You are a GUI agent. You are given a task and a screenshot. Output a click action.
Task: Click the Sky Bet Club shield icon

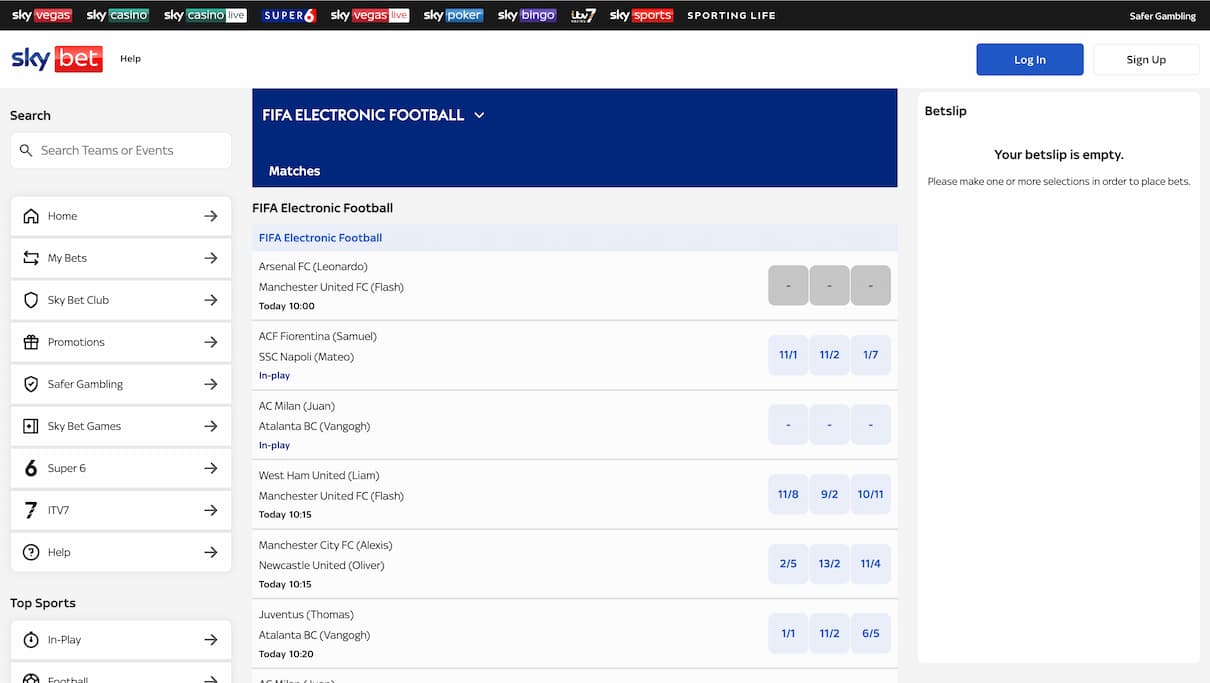click(31, 300)
